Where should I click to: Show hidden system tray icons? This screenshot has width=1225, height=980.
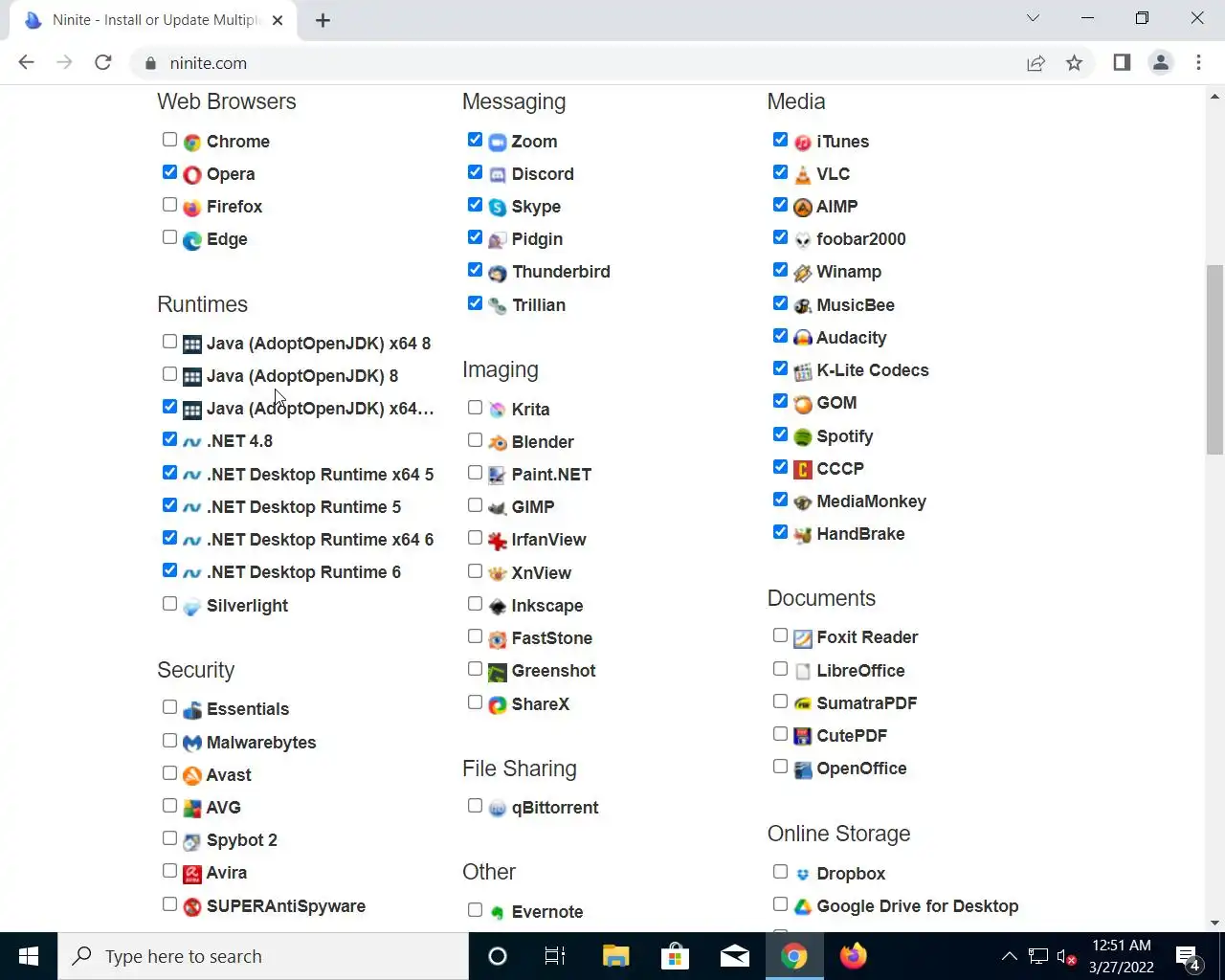[1009, 956]
